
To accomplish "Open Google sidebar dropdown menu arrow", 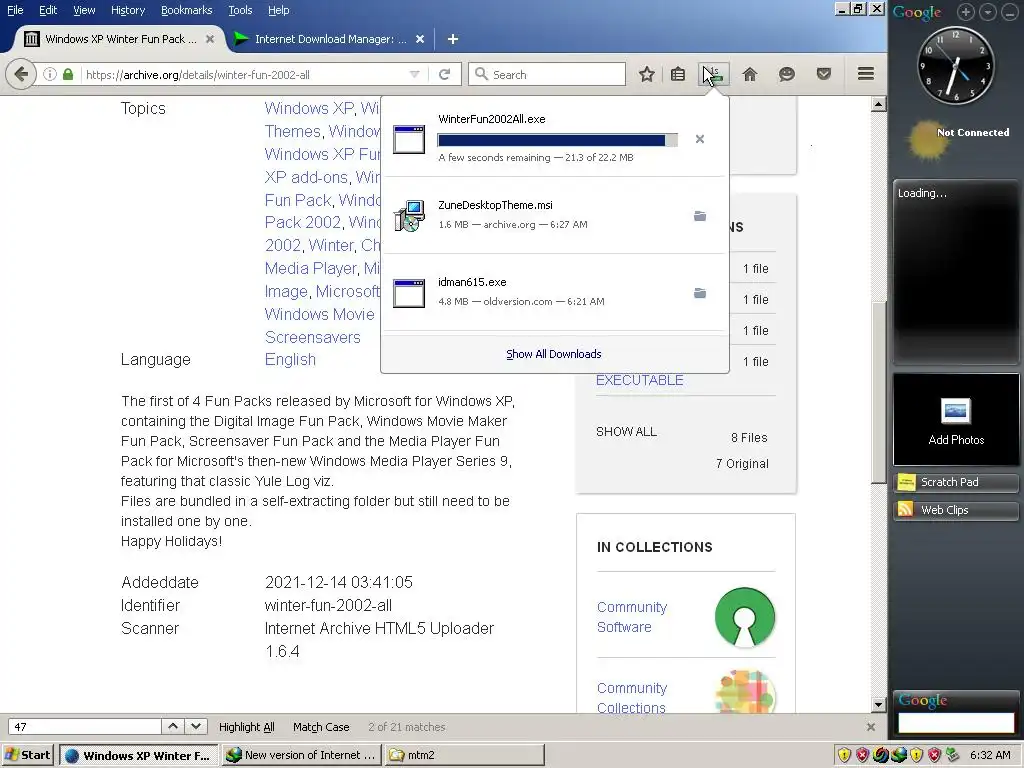I will (x=988, y=12).
